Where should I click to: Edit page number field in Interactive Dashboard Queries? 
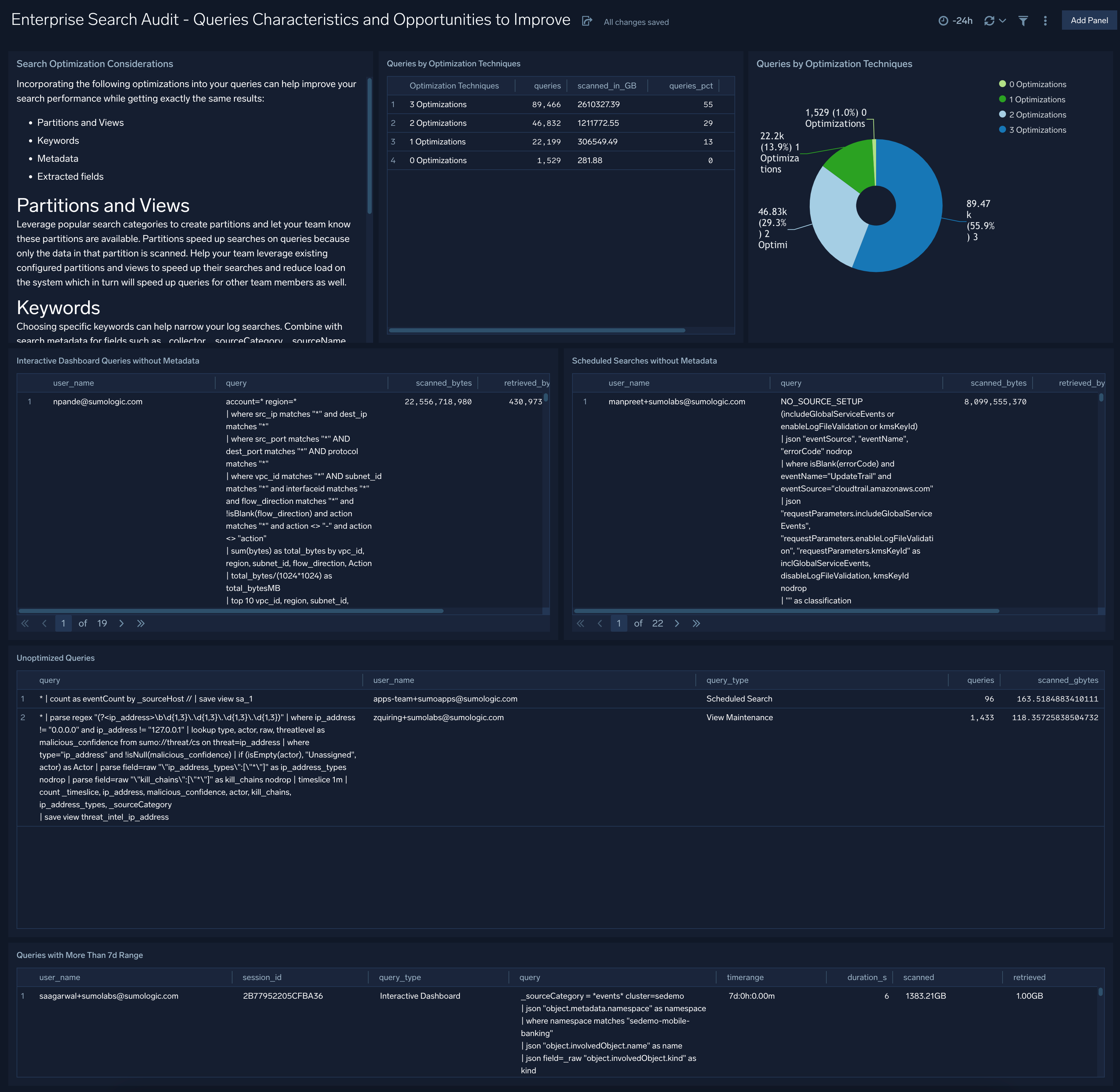coord(63,623)
